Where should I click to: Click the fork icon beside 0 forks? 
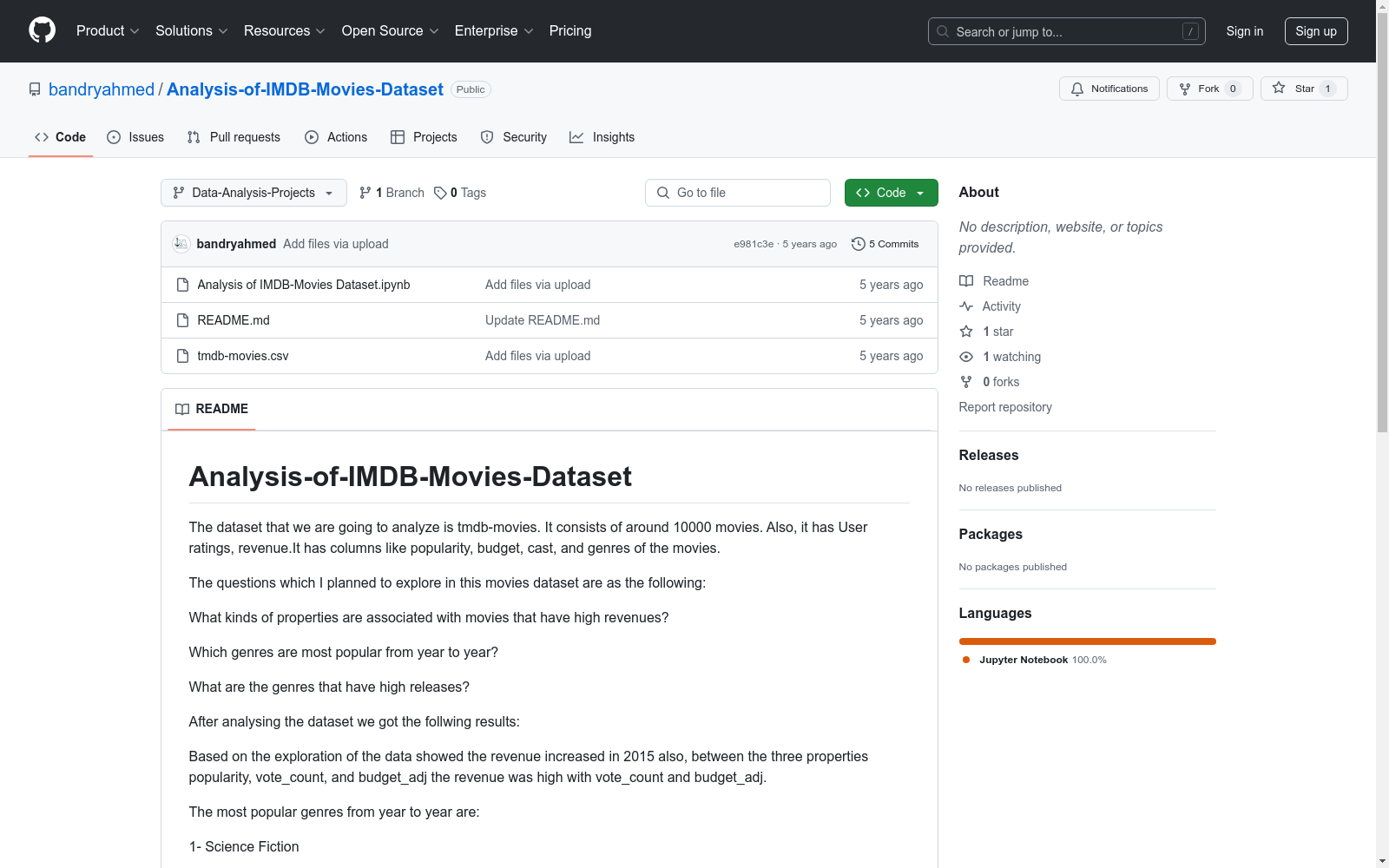coord(966,382)
